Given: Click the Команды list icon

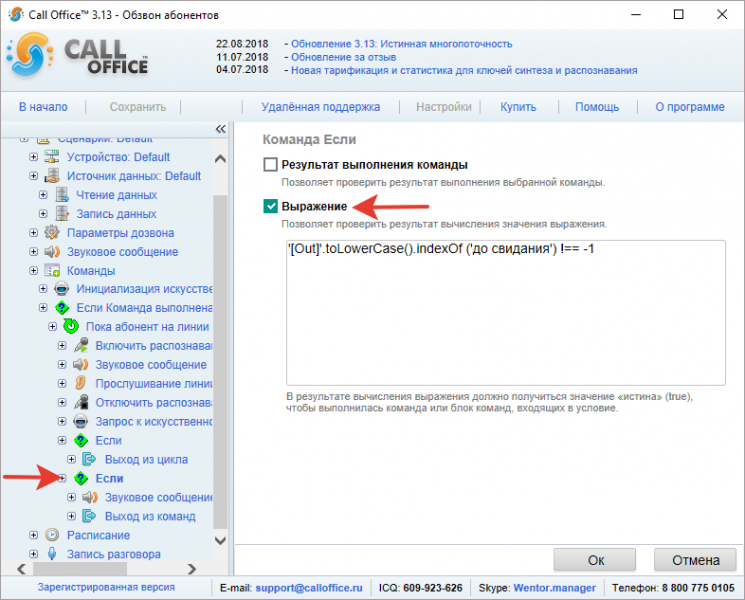Looking at the screenshot, I should point(52,271).
